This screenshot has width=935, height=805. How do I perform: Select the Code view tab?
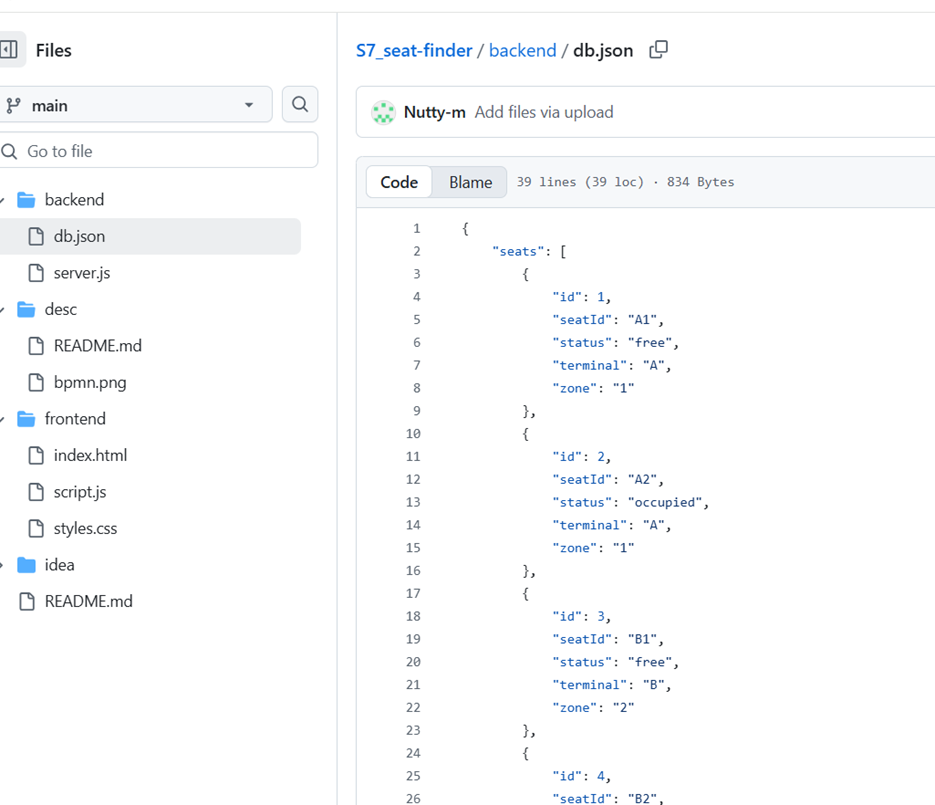[399, 182]
